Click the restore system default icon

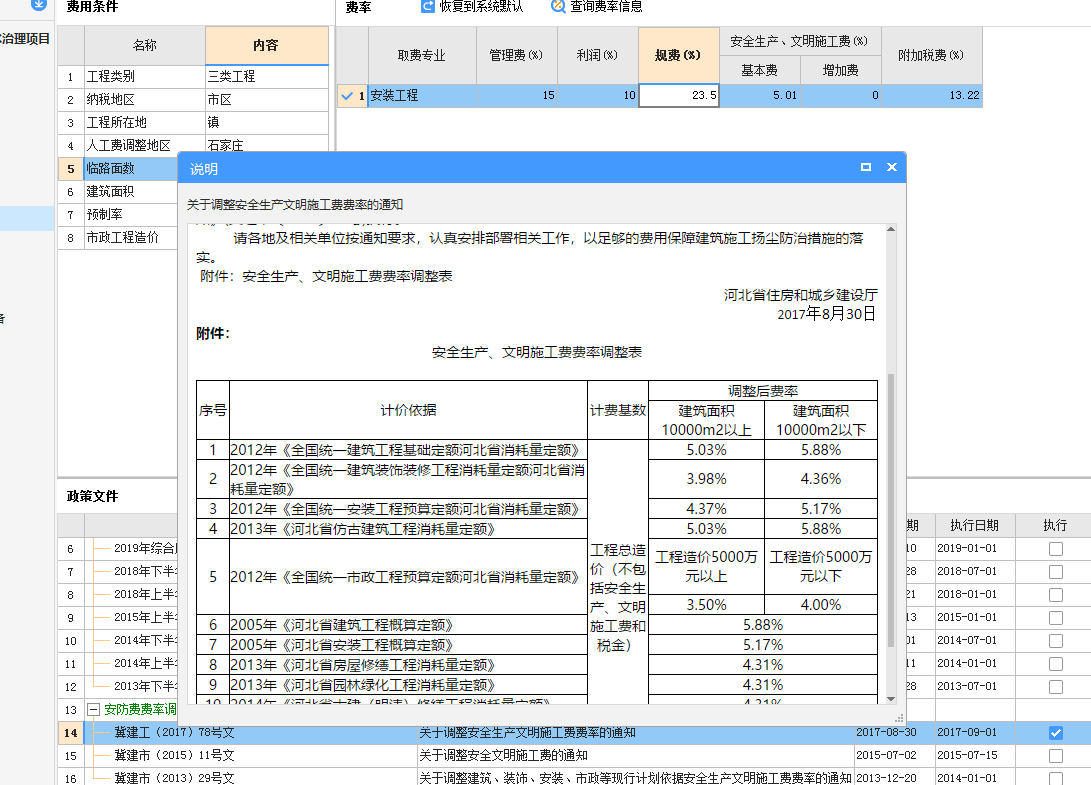tap(428, 6)
